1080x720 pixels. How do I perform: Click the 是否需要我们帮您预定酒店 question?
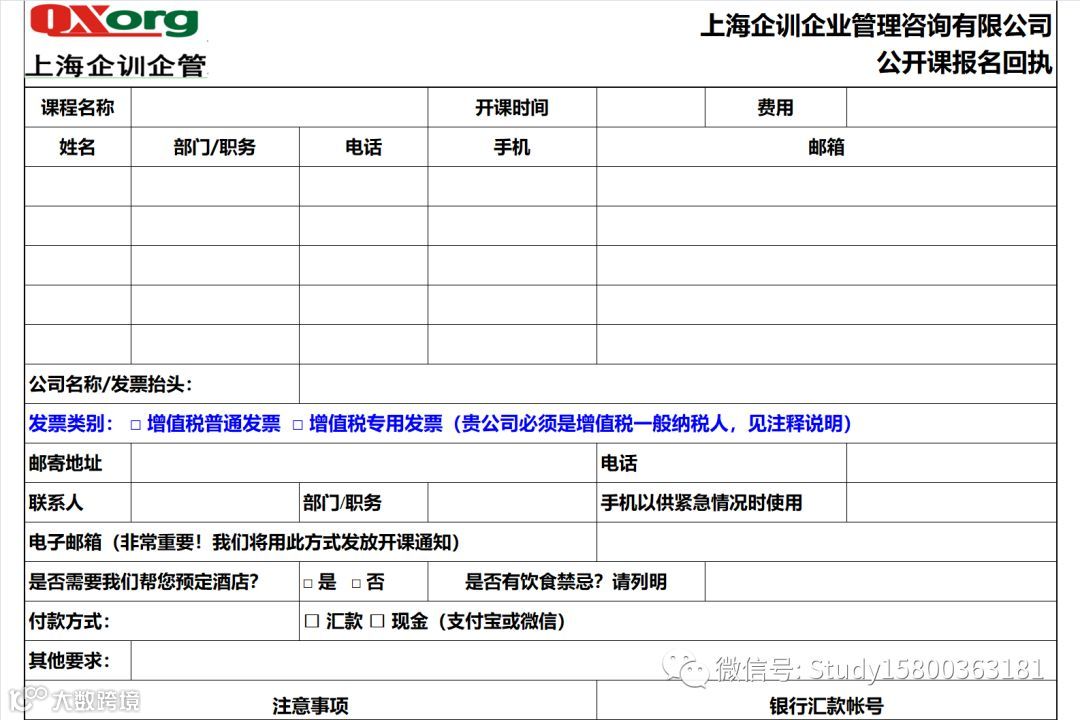pos(143,582)
